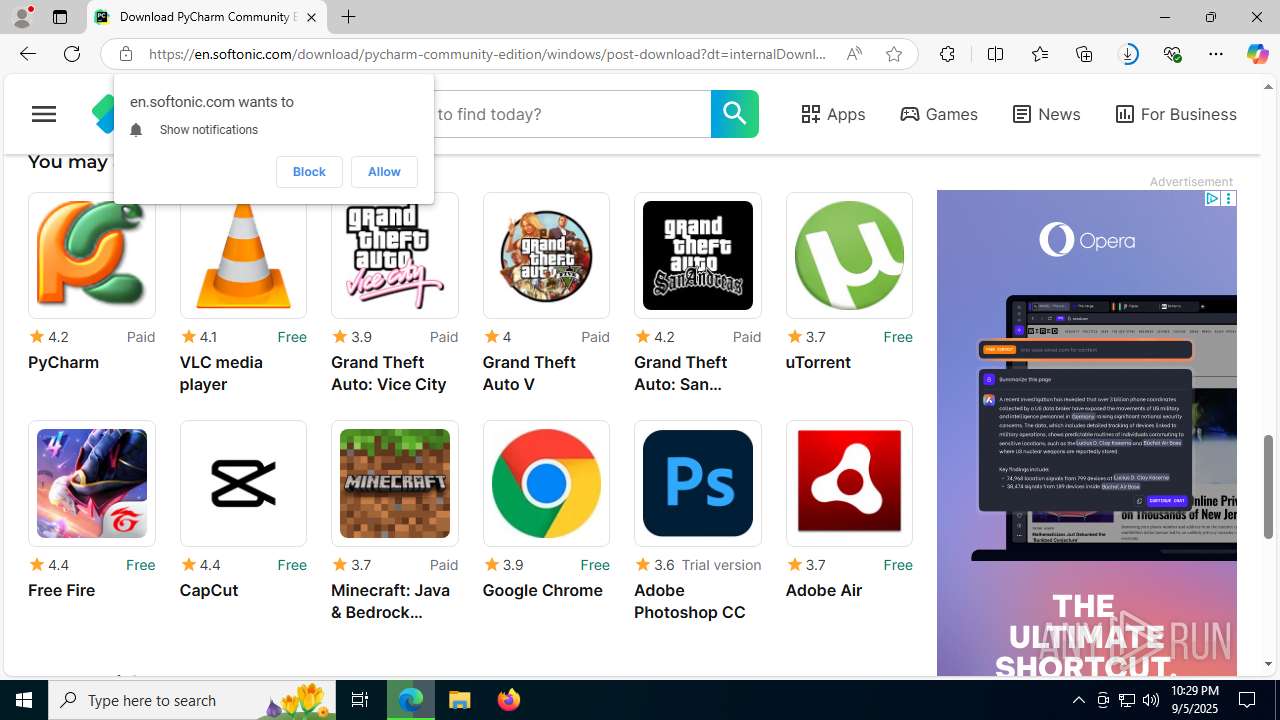1280x720 pixels.
Task: Open the PyCharm title link
Action: pyautogui.click(x=63, y=362)
